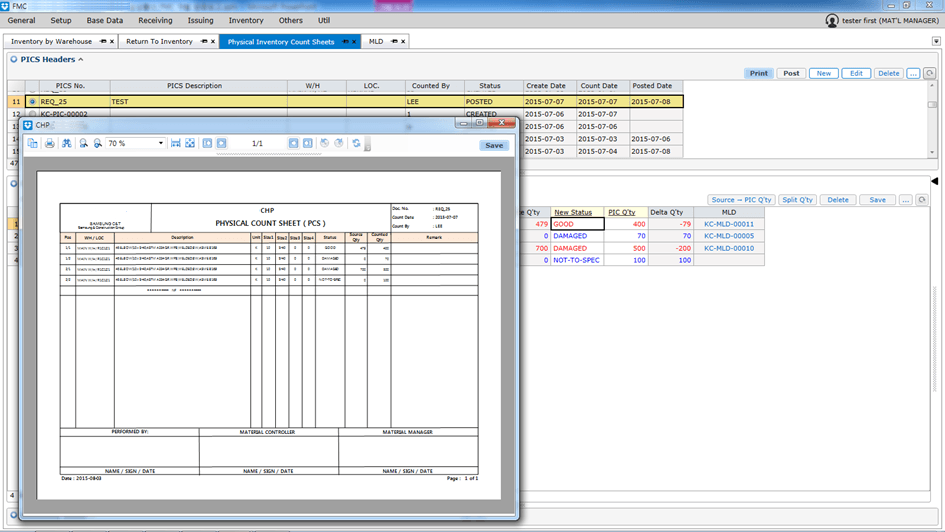The width and height of the screenshot is (945, 532).
Task: Open the KC-MLD-00011 link
Action: [728, 224]
